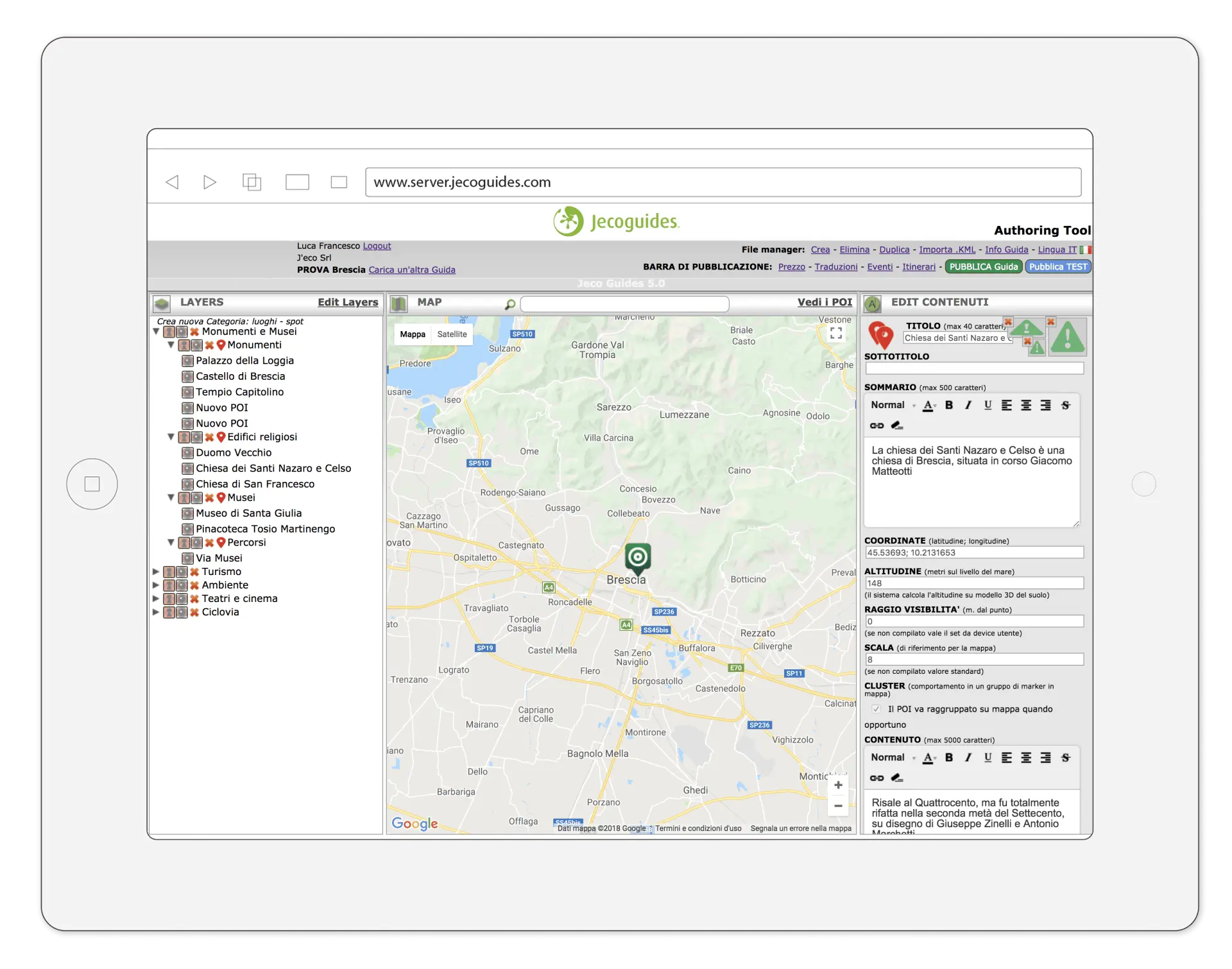The height and width of the screenshot is (969, 1232).
Task: Click the red double-pin POI icon
Action: pos(881,336)
